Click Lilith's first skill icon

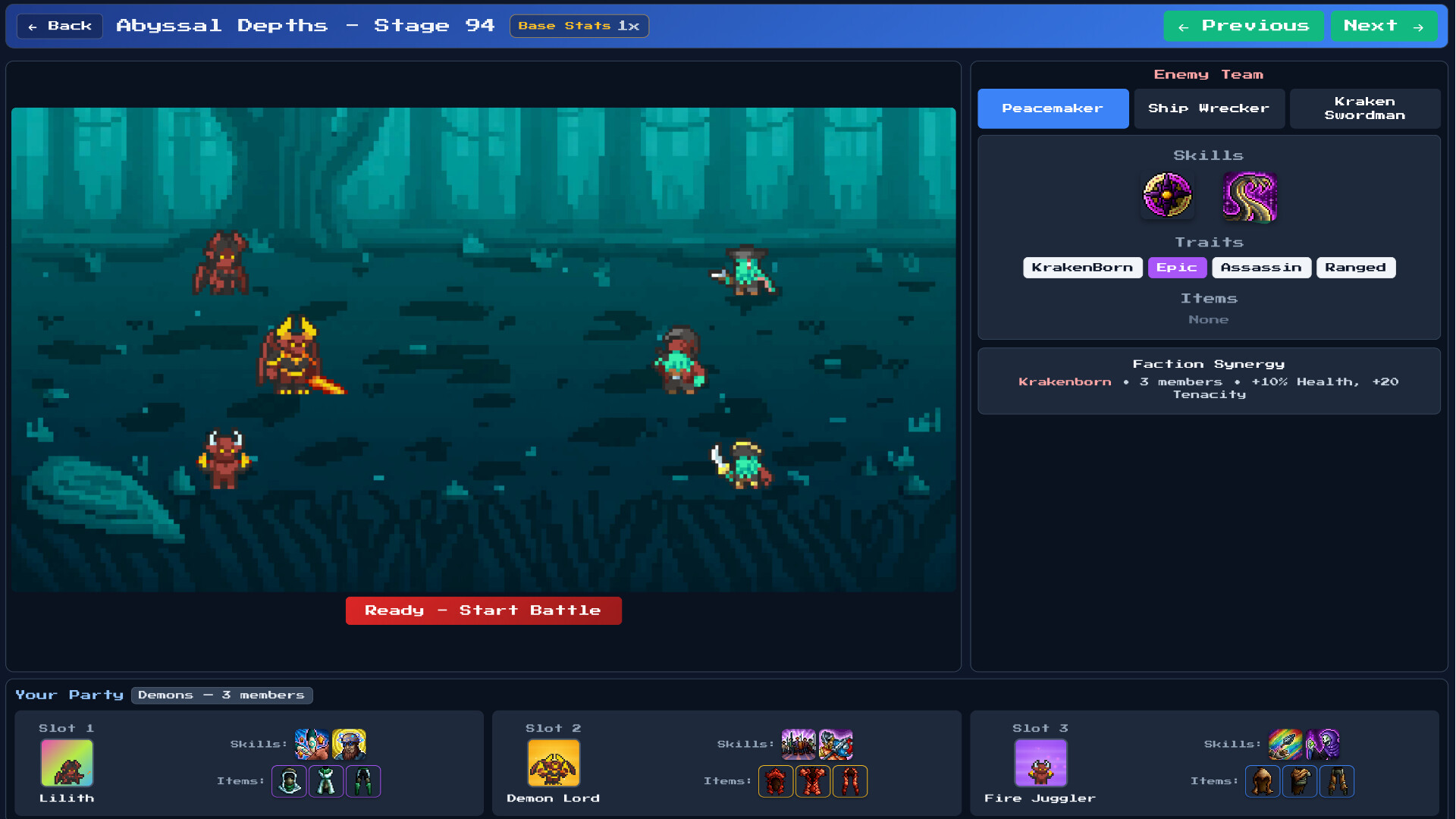(312, 744)
